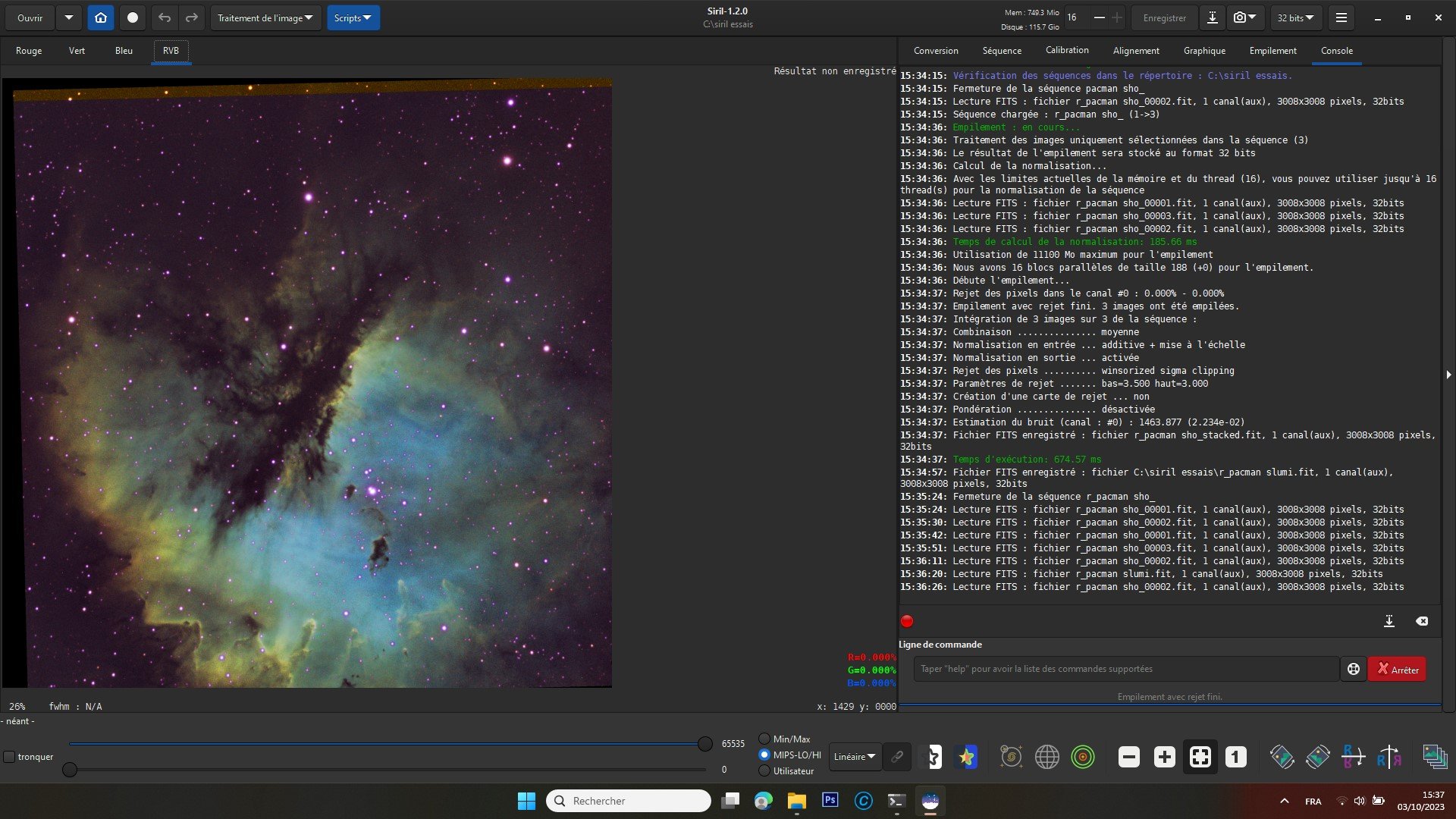Click the red stop indicator in console

[x=907, y=621]
